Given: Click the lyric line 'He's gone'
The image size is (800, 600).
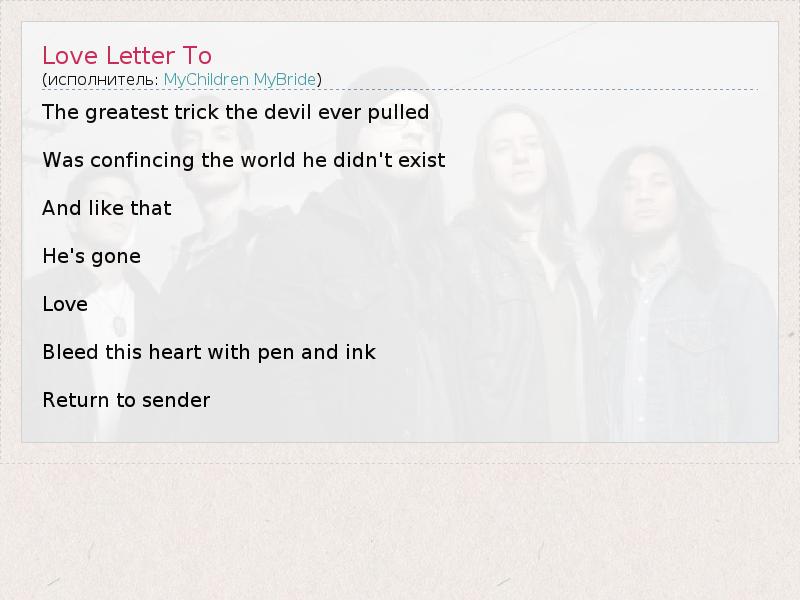Looking at the screenshot, I should click(x=92, y=256).
